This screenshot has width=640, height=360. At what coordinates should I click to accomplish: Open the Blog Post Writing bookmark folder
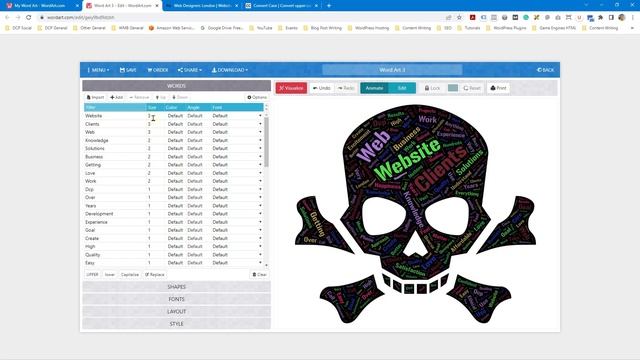(322, 28)
